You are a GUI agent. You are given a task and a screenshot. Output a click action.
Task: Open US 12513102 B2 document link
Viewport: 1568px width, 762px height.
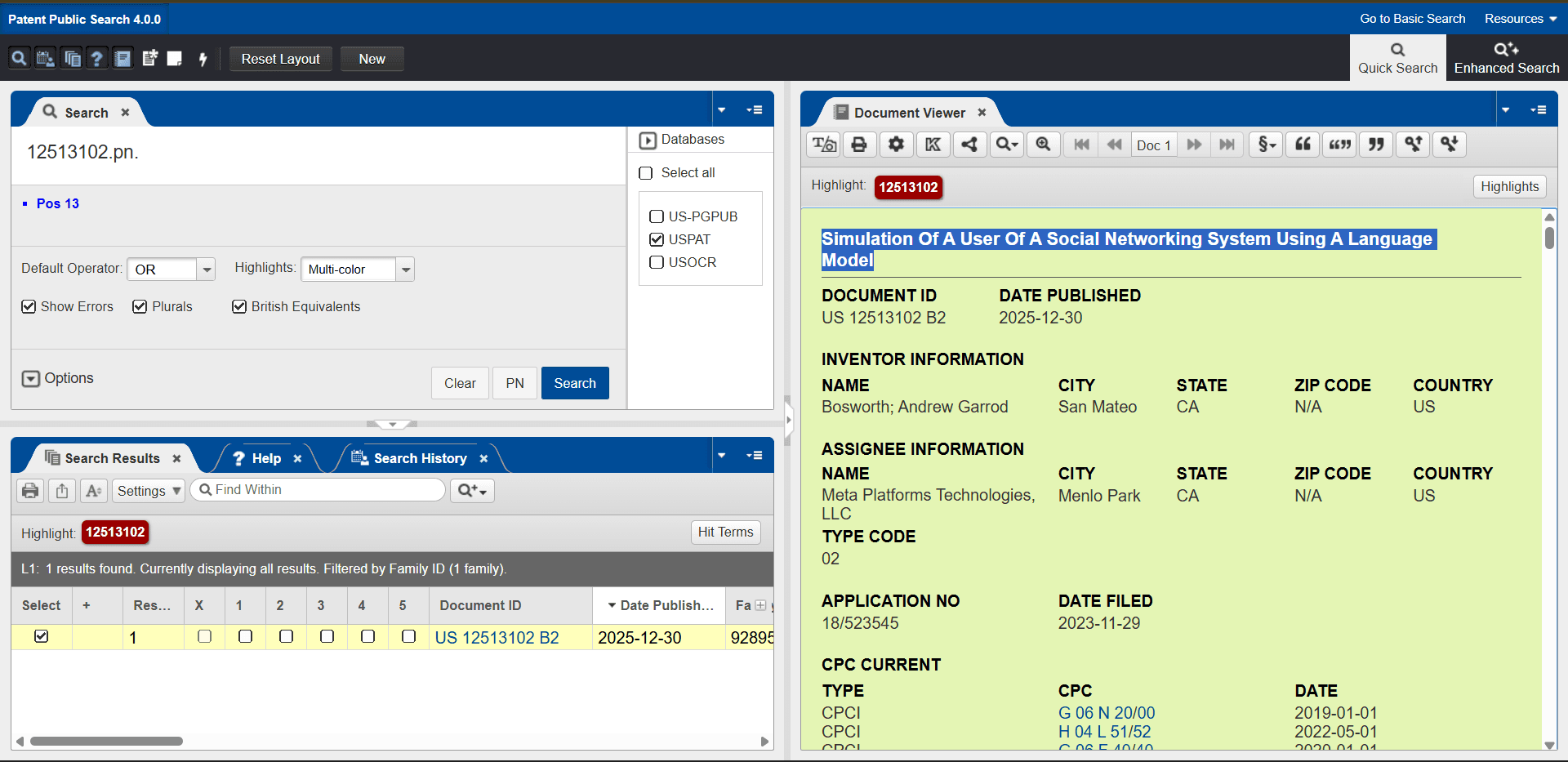[497, 638]
